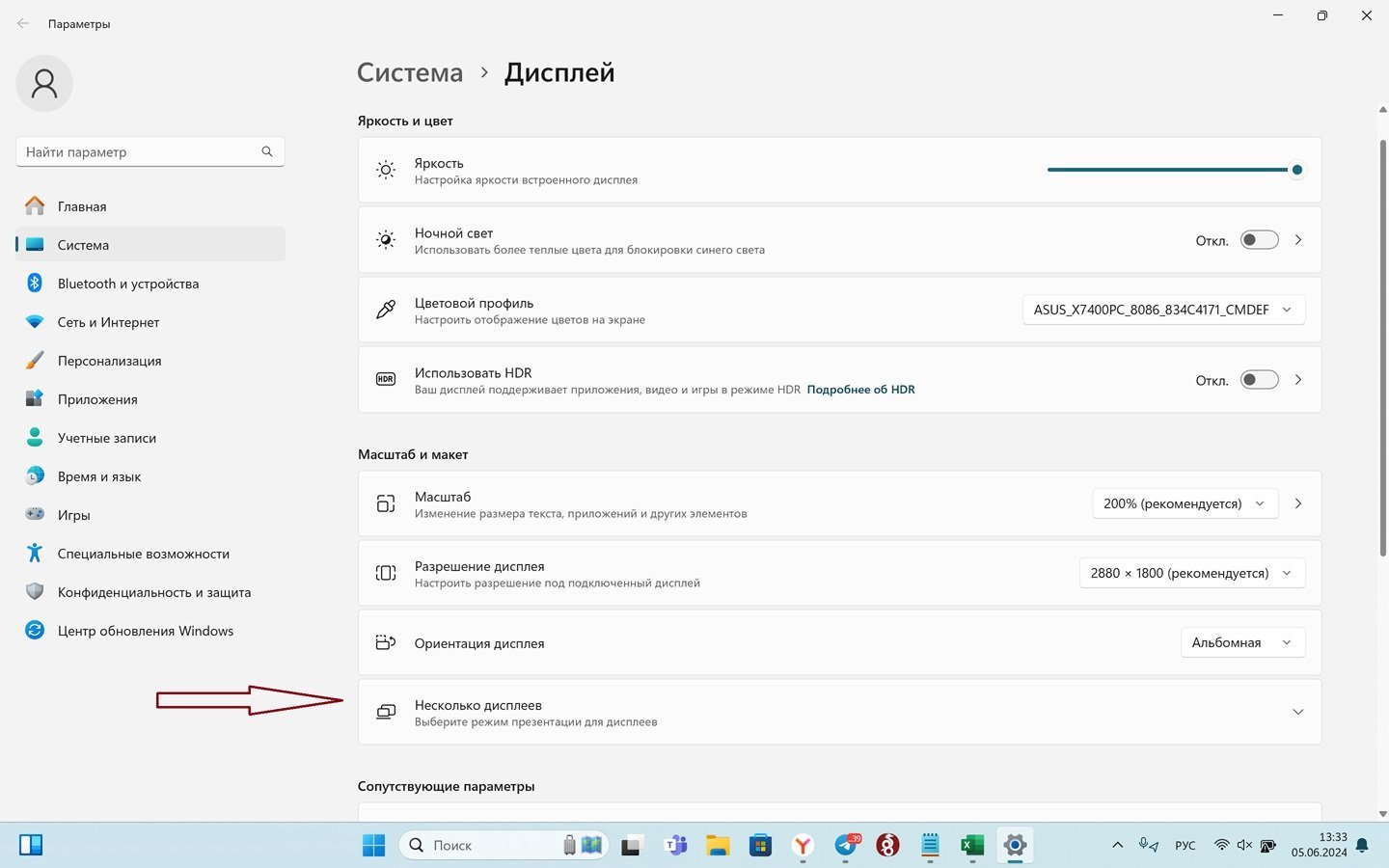Open Приложения settings
This screenshot has width=1389, height=868.
point(150,399)
